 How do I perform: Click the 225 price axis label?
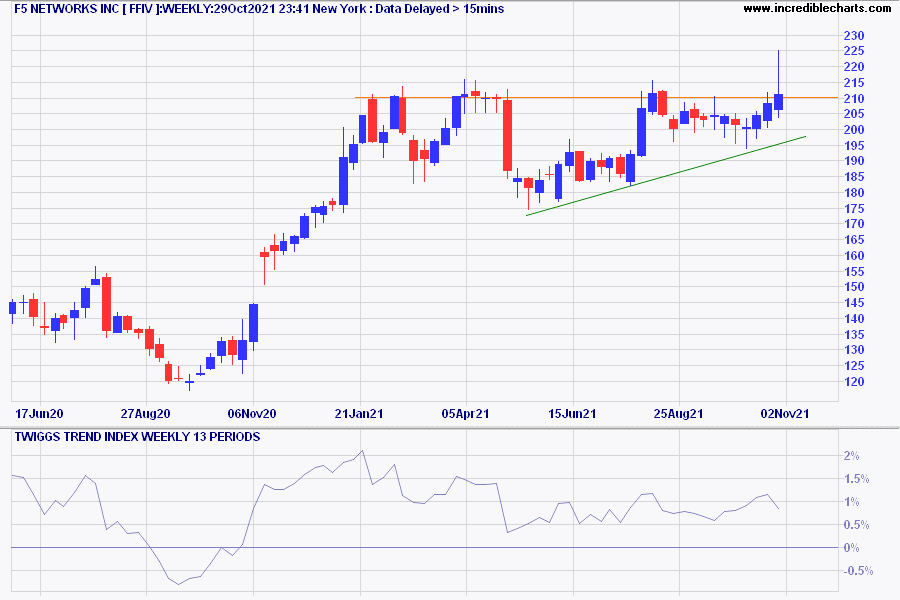click(x=854, y=51)
